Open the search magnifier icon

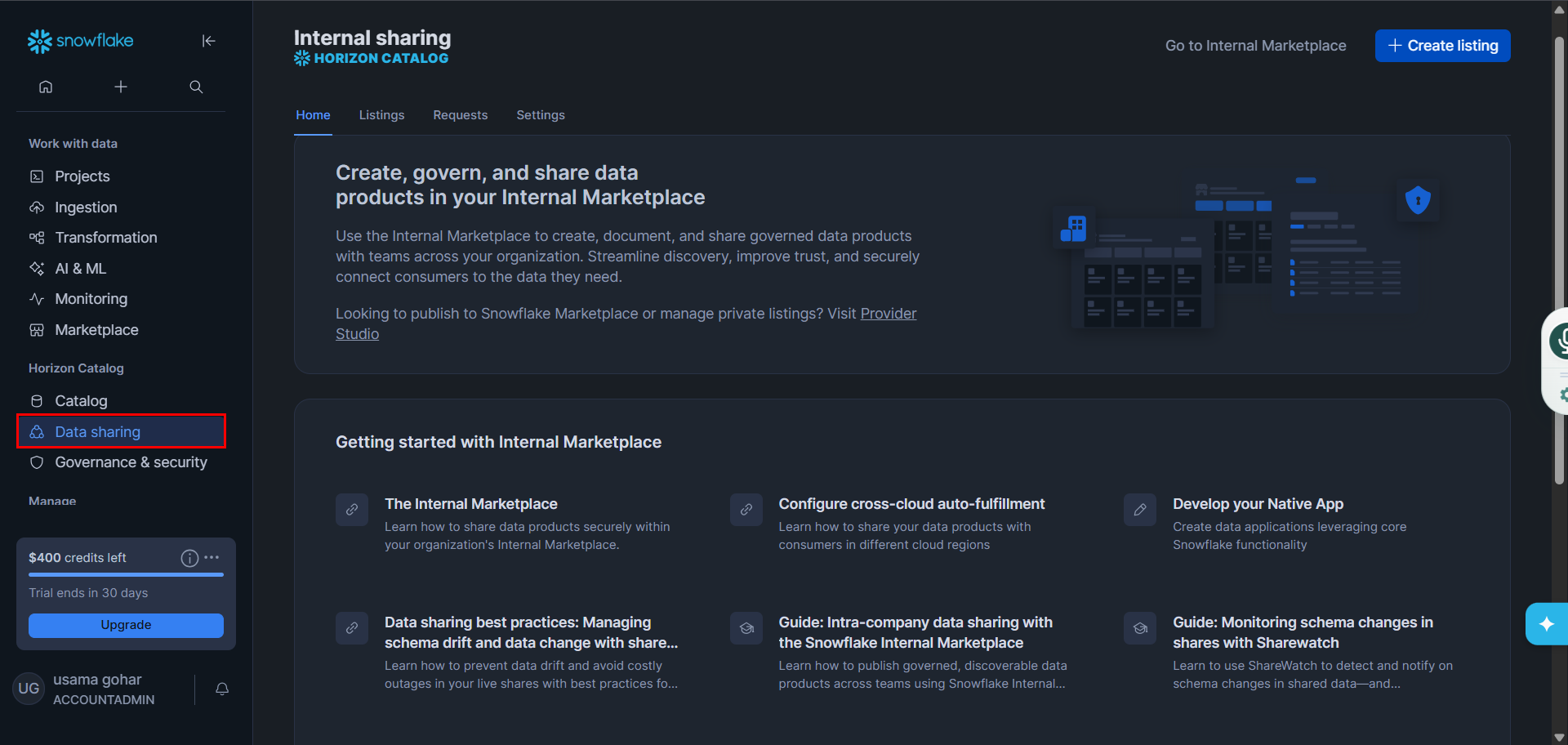pos(196,87)
